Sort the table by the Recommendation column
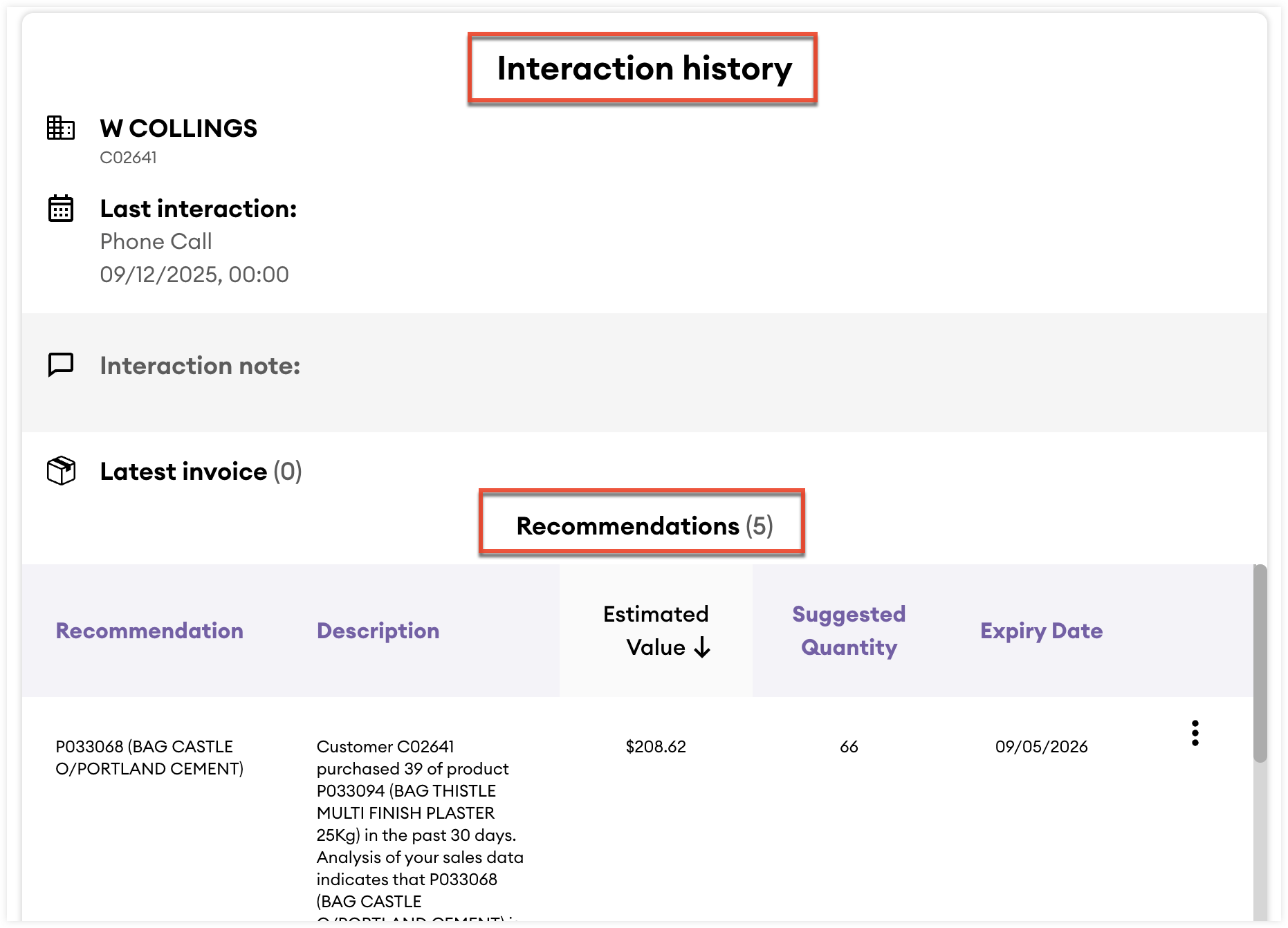Screen dimensions: 1288x928 pos(149,631)
